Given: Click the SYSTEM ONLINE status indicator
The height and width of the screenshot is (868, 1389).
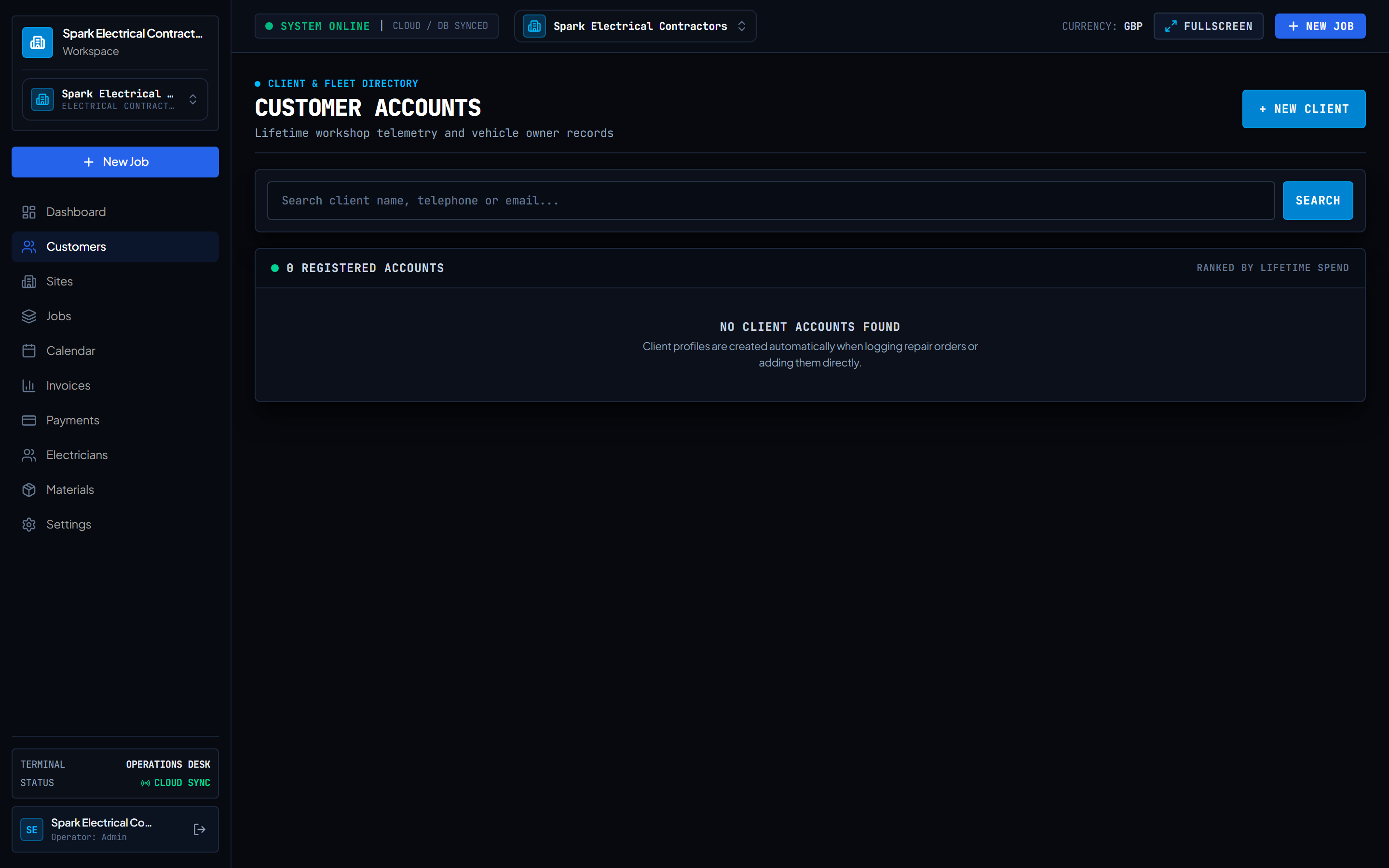Looking at the screenshot, I should click(x=317, y=26).
